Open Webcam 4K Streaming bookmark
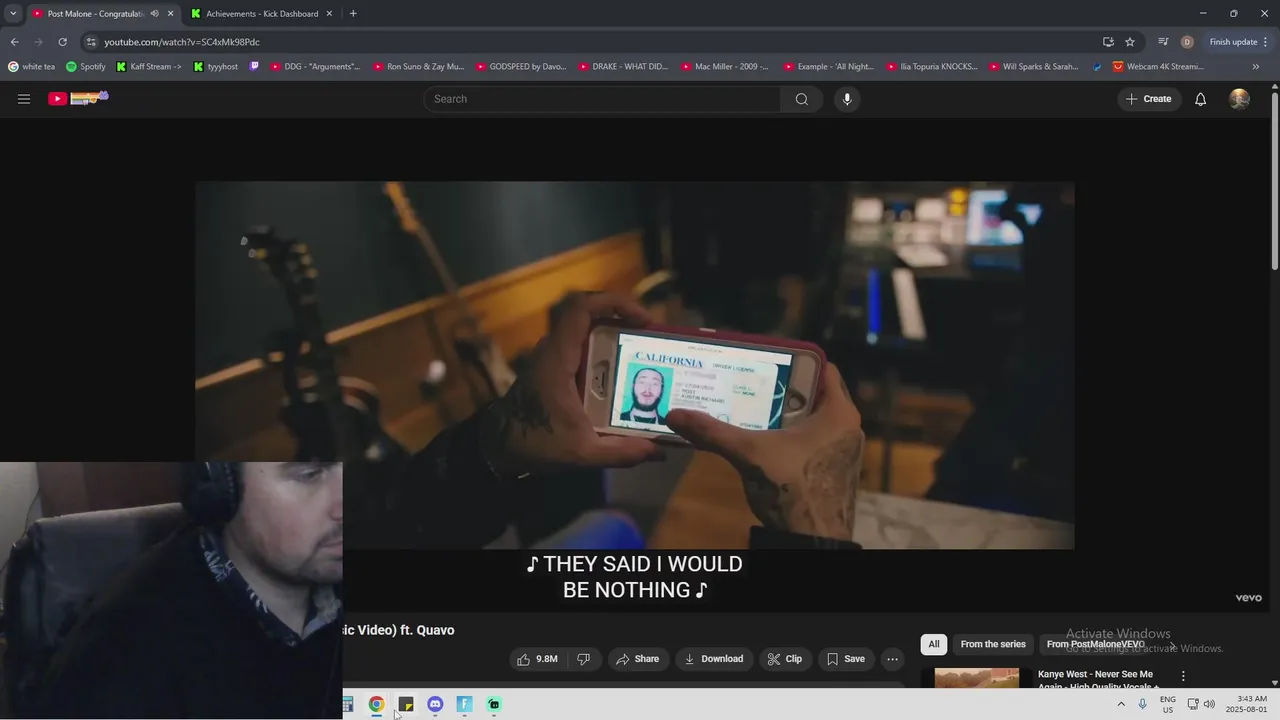 coord(1158,67)
